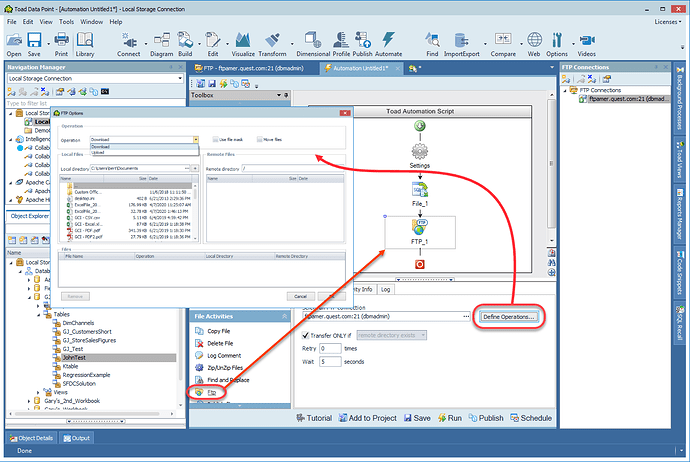Open a file with the Open toolbar icon

click(x=14, y=44)
